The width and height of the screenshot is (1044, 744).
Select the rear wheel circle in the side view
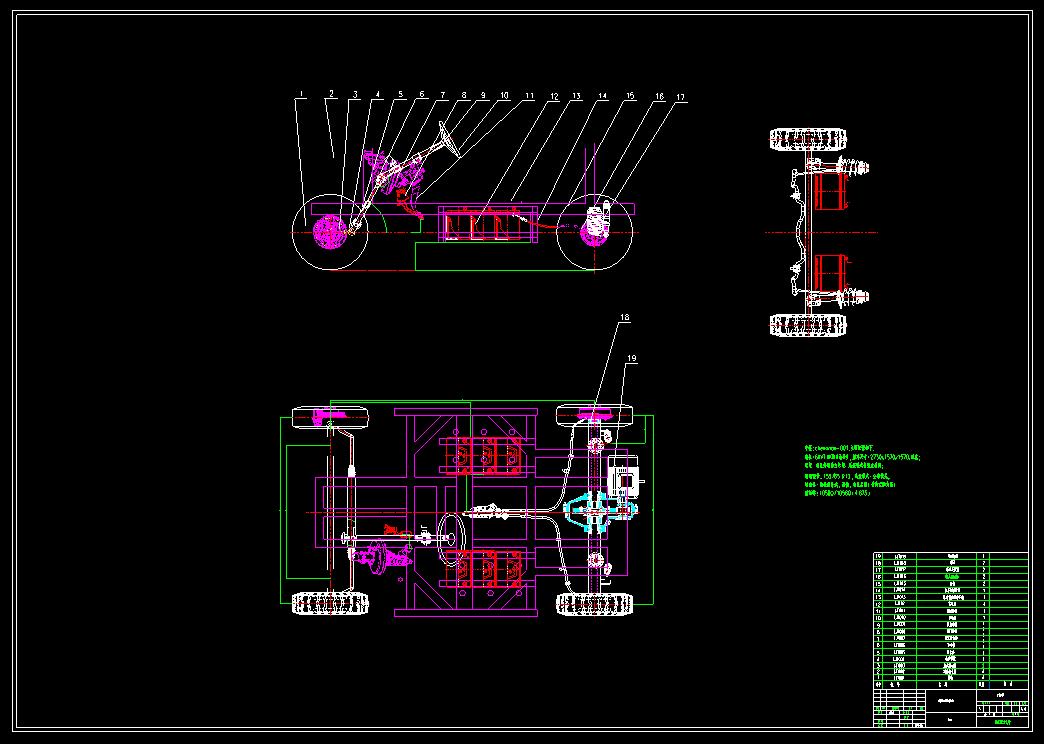click(595, 232)
